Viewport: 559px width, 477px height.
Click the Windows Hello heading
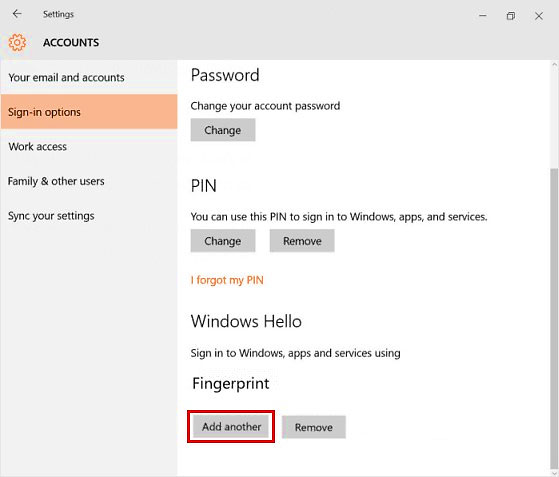tap(246, 321)
